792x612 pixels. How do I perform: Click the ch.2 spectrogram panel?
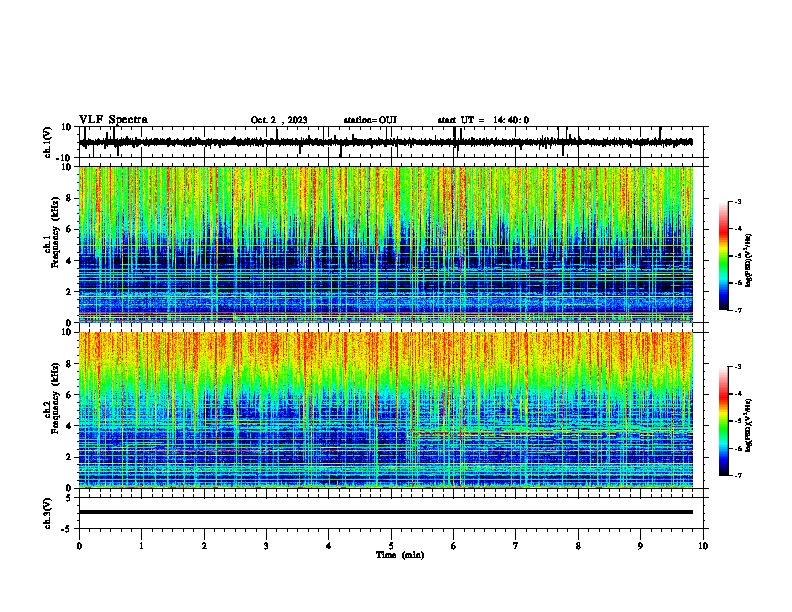pyautogui.click(x=386, y=410)
